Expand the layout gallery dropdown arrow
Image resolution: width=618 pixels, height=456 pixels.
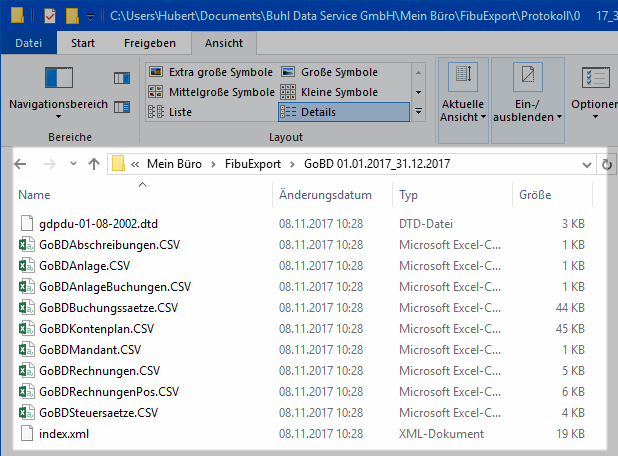click(418, 112)
